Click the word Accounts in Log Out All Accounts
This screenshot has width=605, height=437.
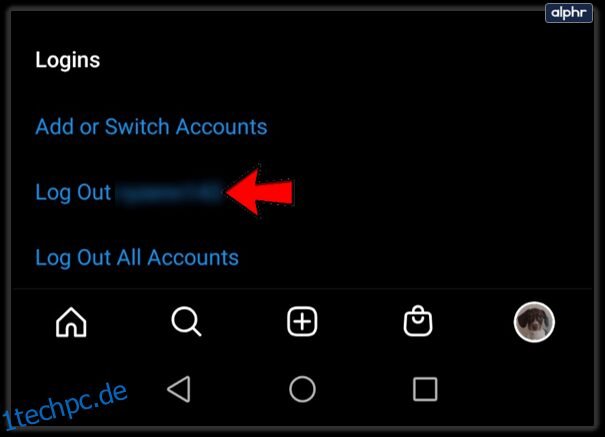tap(193, 257)
